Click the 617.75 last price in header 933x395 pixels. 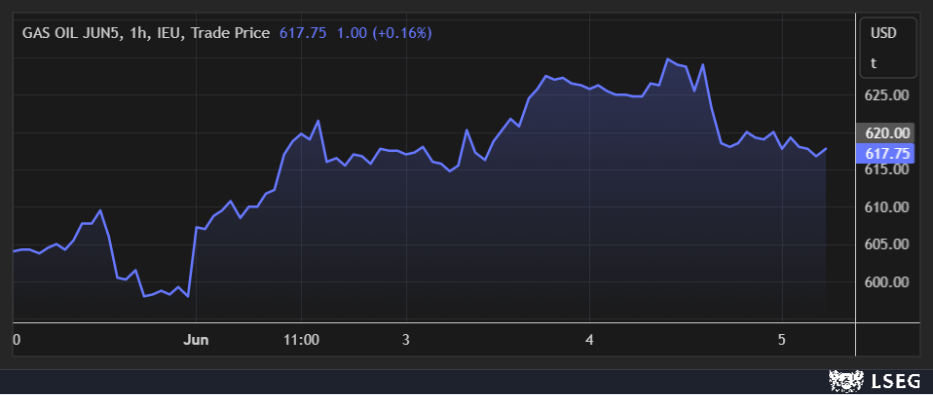[303, 33]
